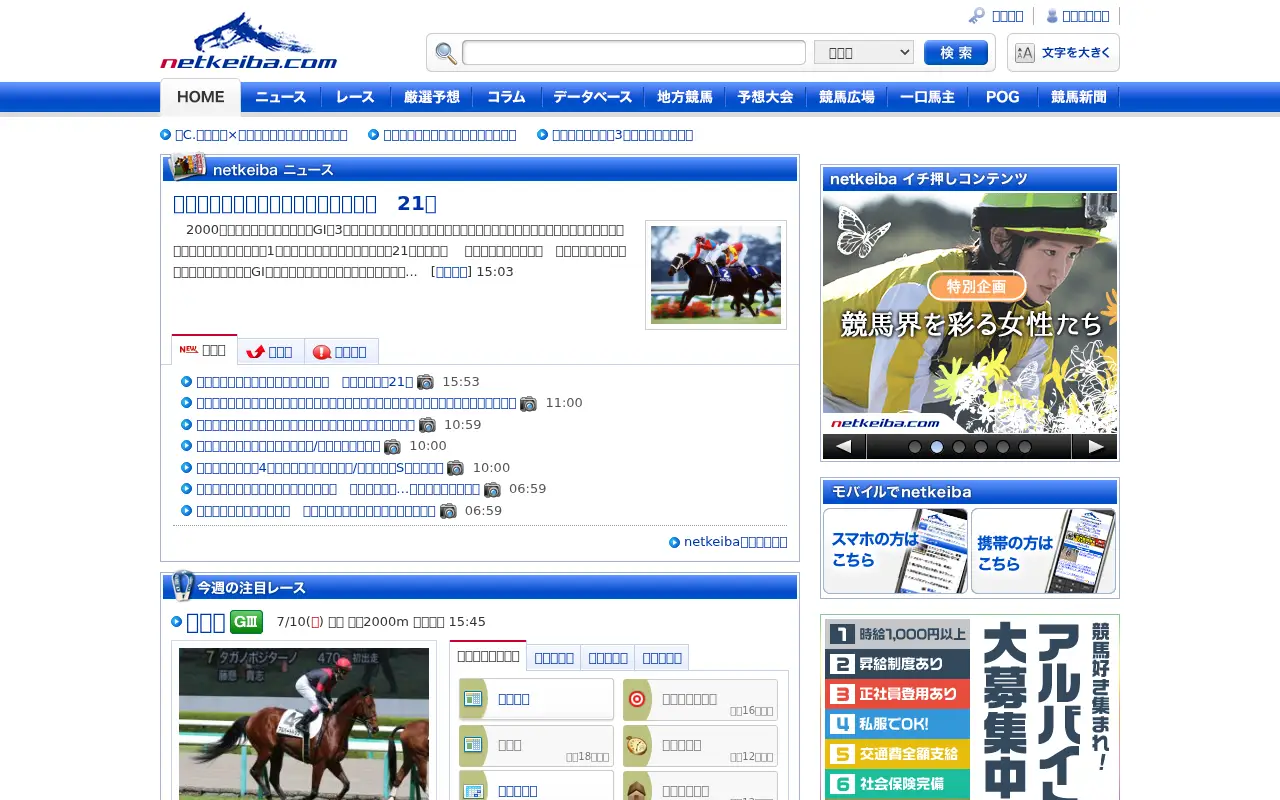Switch to the red arrow news tab
This screenshot has height=800, width=1280.
tap(271, 352)
